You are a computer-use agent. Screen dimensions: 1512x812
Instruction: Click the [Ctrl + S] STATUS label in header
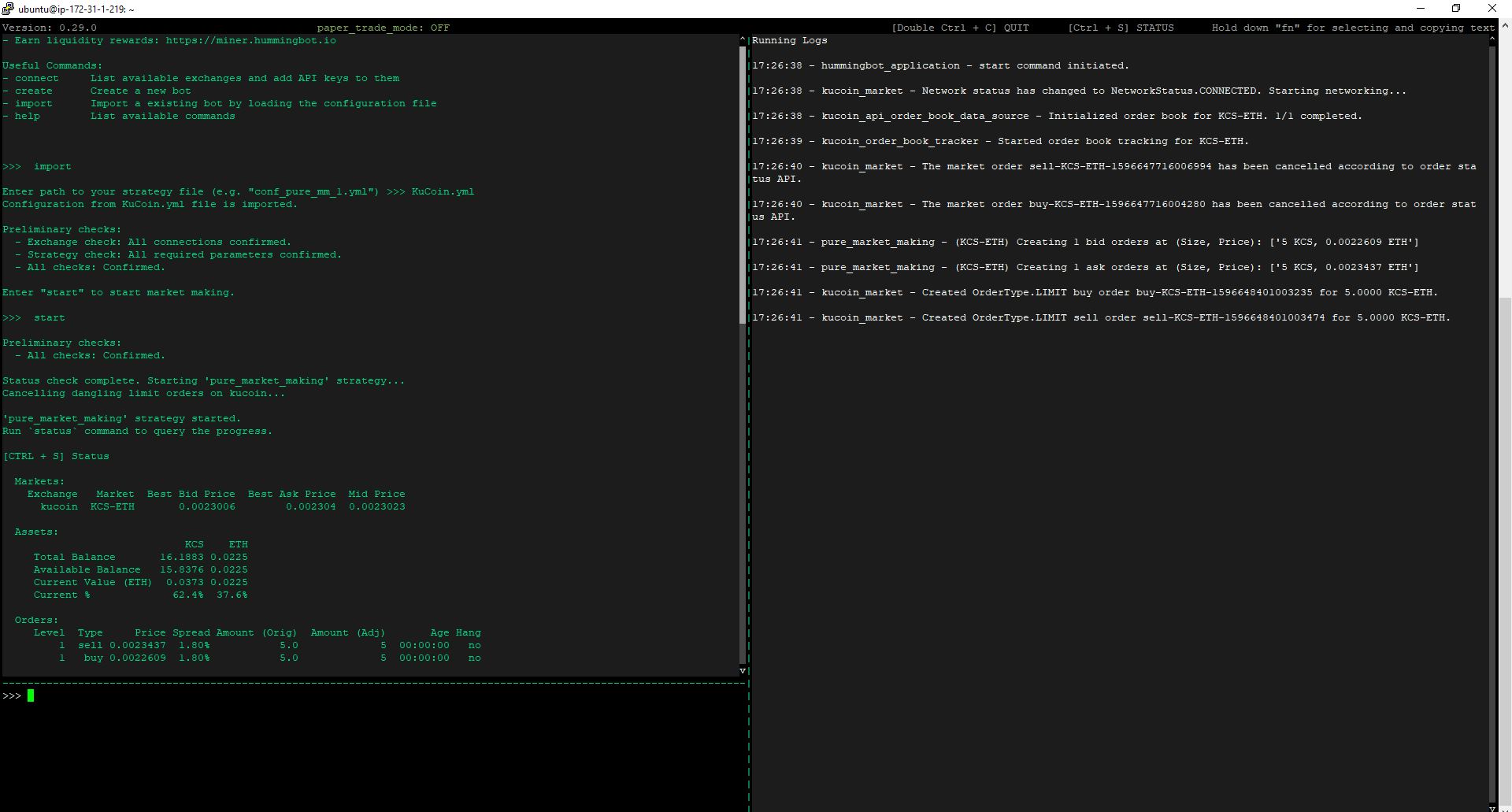click(x=1121, y=28)
